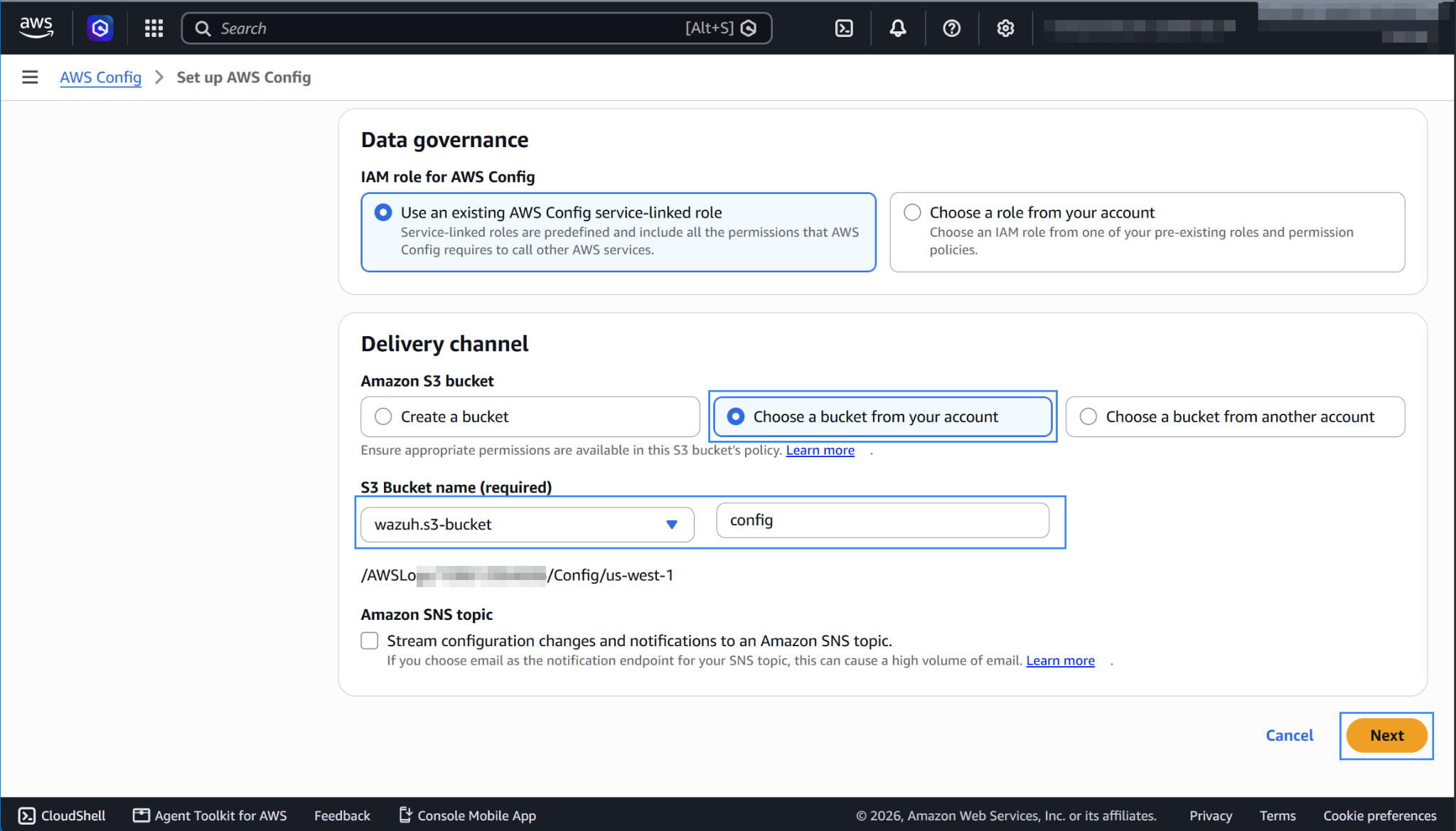Open Cookie preferences
The width and height of the screenshot is (1456, 831).
click(1379, 815)
